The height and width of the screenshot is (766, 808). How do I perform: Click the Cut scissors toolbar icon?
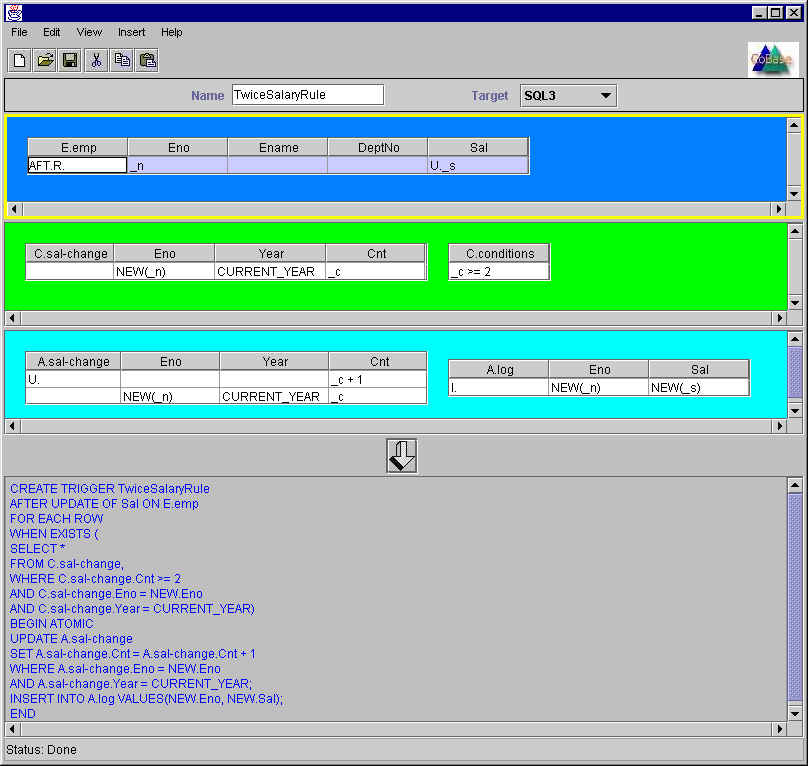[96, 61]
